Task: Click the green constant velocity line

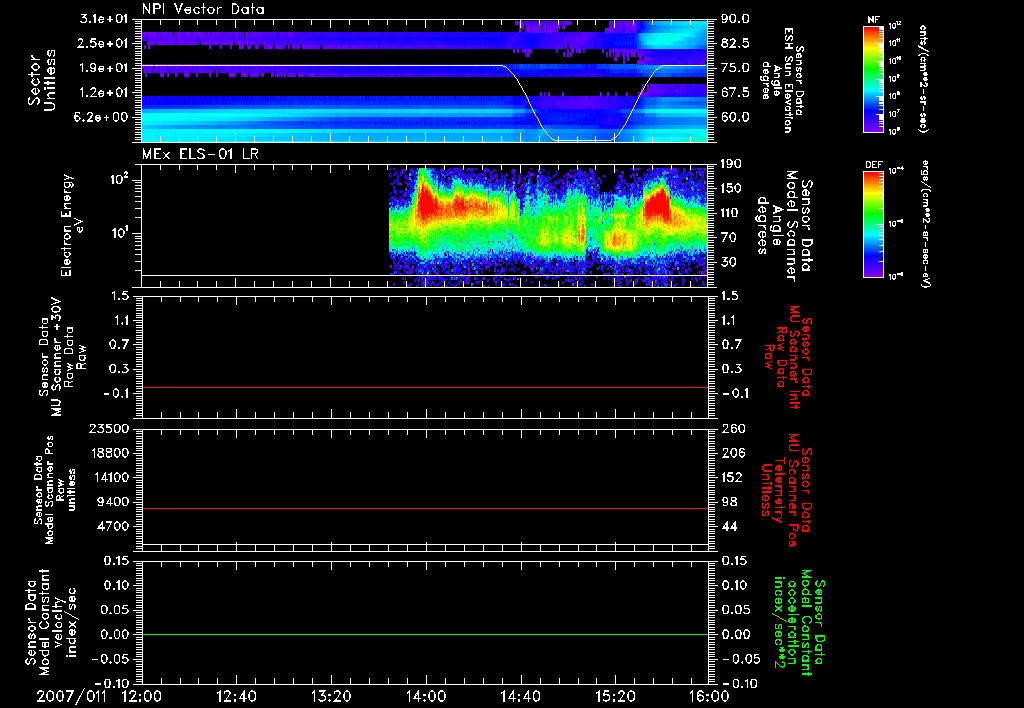Action: click(425, 635)
